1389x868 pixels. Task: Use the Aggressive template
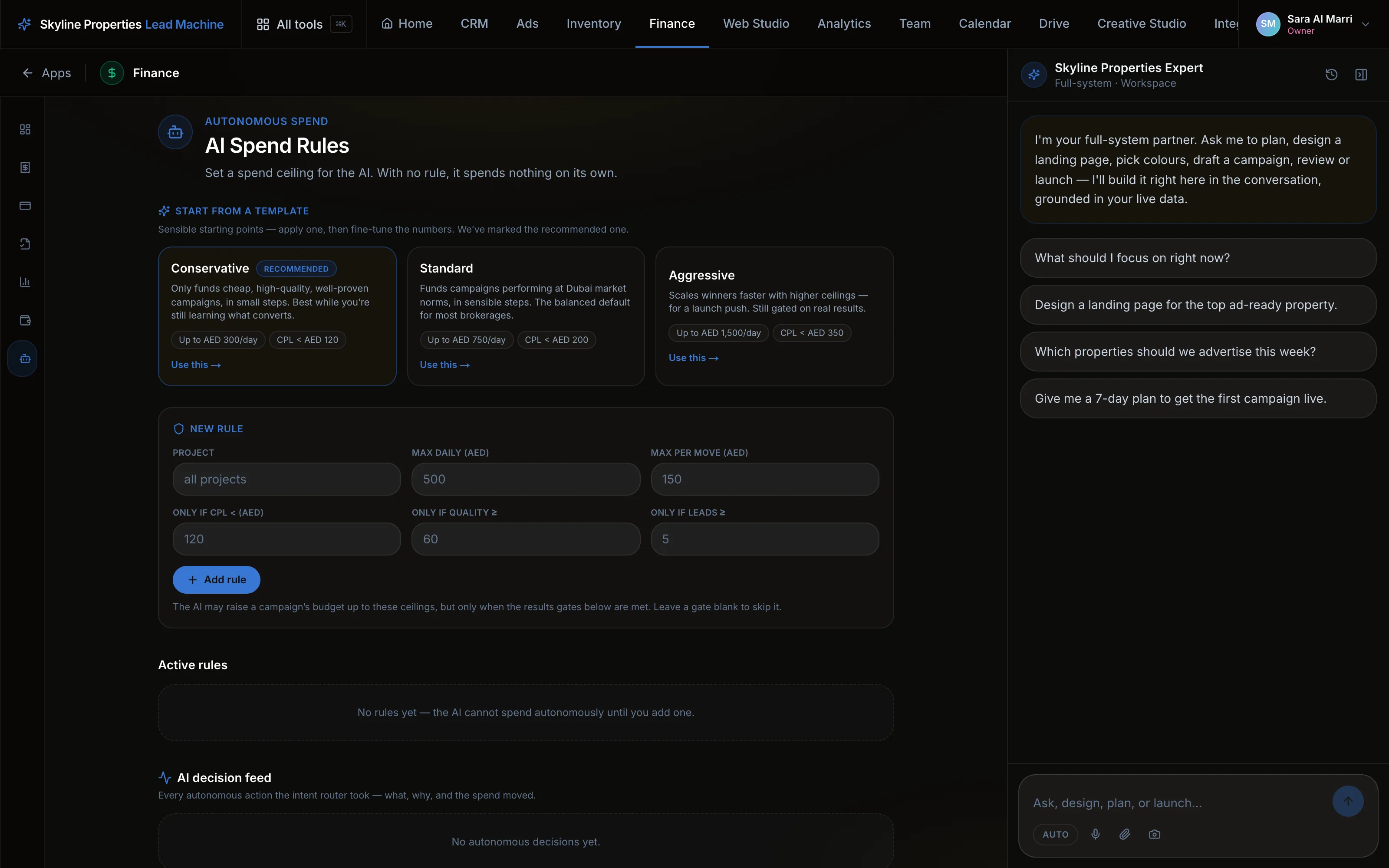point(693,358)
